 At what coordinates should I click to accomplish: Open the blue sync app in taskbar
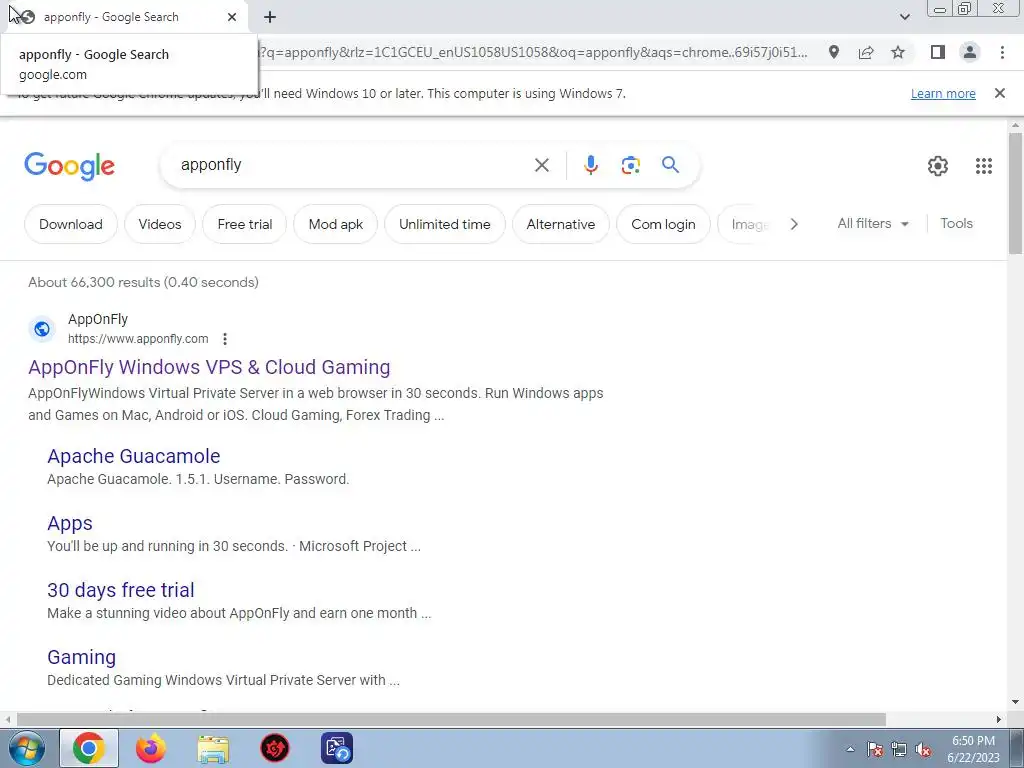337,748
